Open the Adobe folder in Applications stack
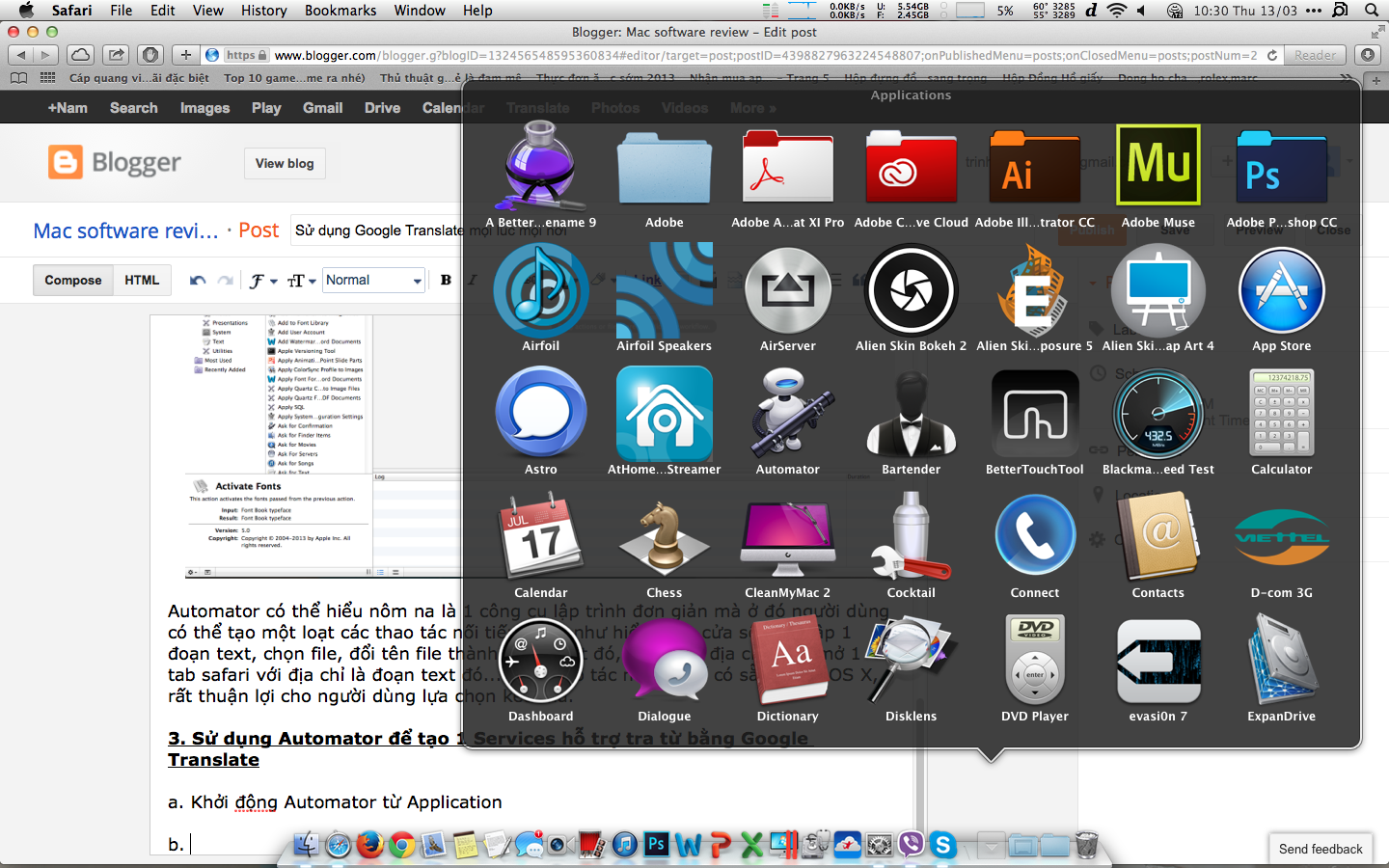The height and width of the screenshot is (868, 1389). pyautogui.click(x=665, y=169)
